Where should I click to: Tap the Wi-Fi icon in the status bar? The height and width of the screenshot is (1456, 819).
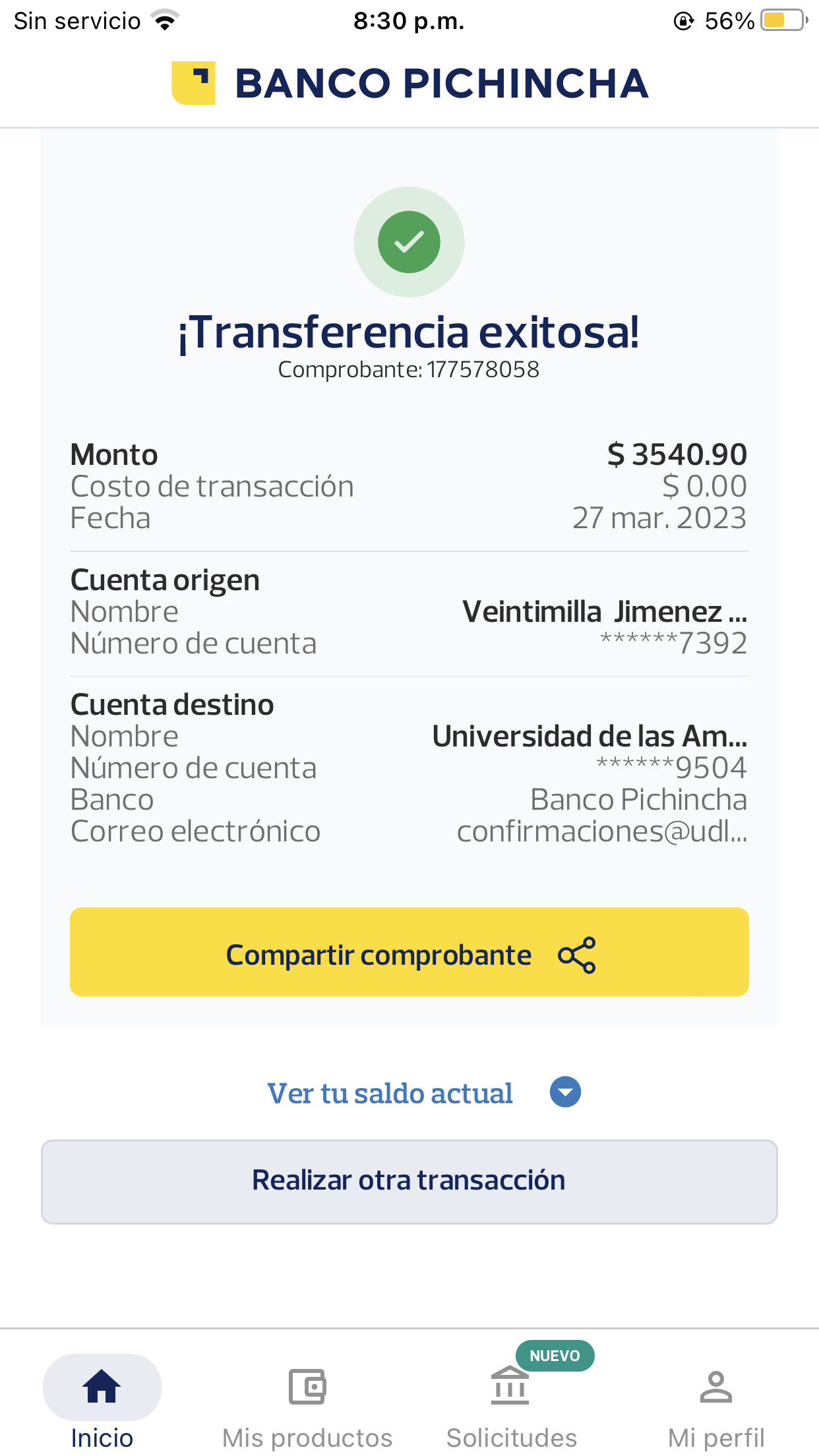pyautogui.click(x=166, y=20)
